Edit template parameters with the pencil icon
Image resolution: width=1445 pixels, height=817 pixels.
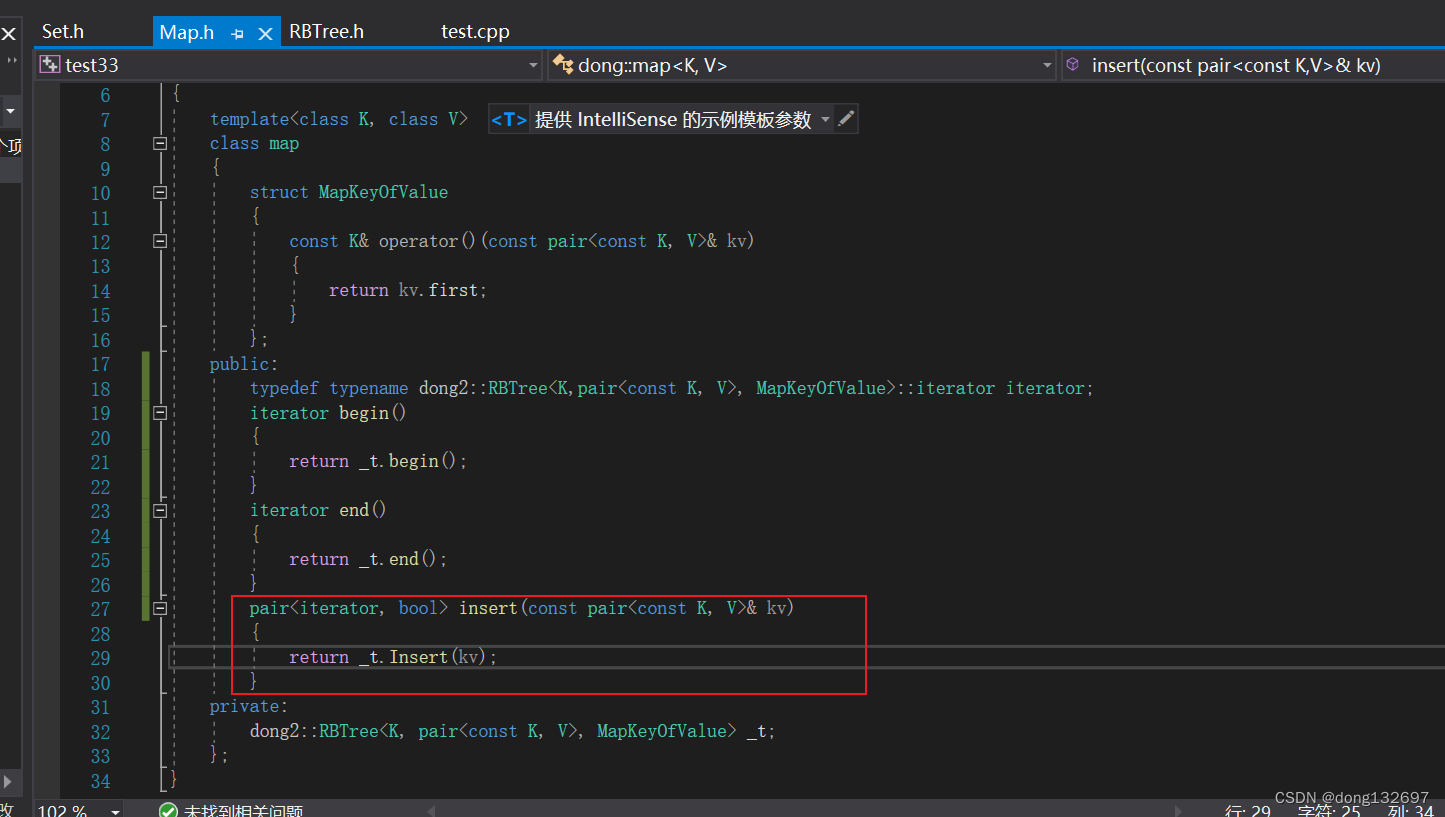tap(846, 119)
